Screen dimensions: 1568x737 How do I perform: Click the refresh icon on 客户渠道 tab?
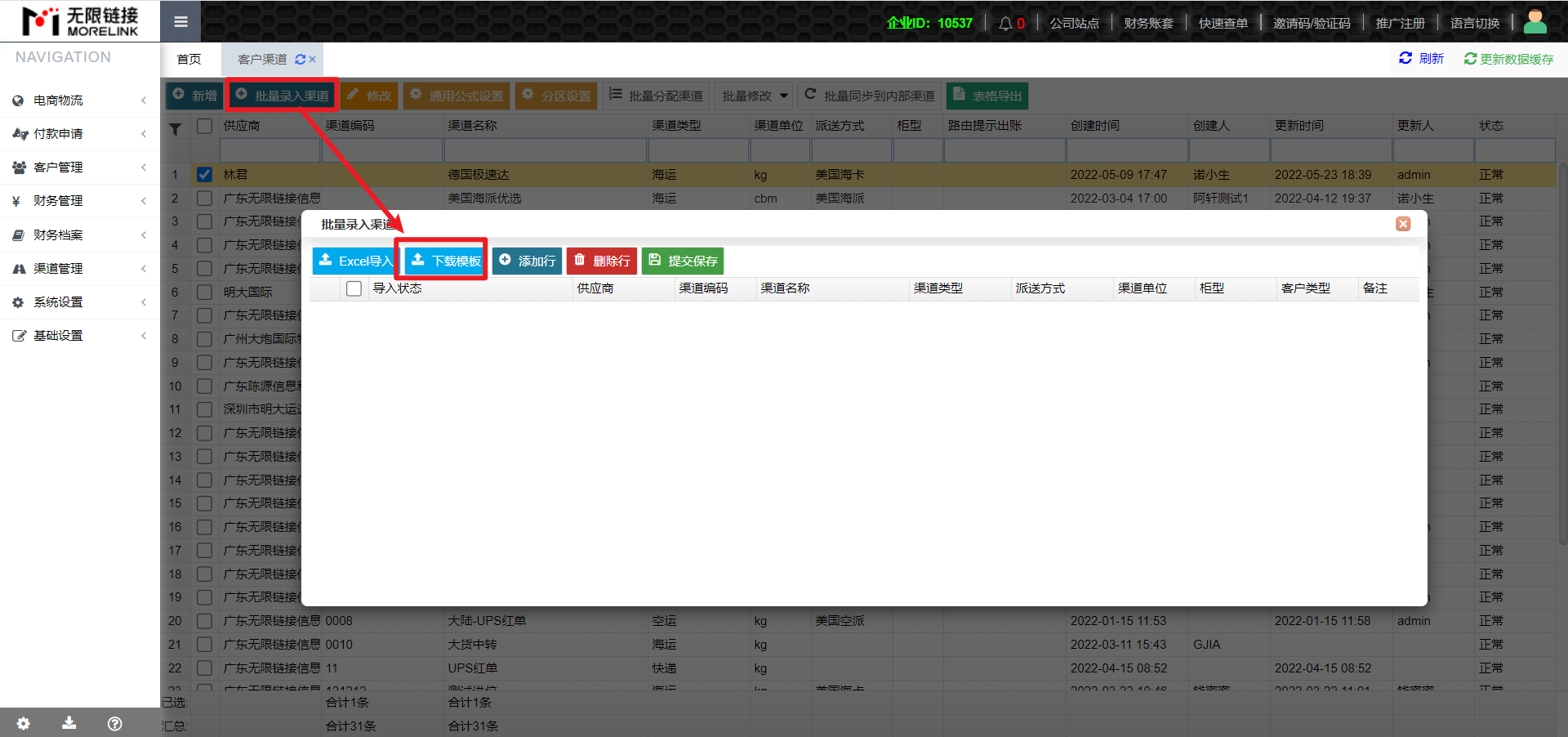(301, 60)
